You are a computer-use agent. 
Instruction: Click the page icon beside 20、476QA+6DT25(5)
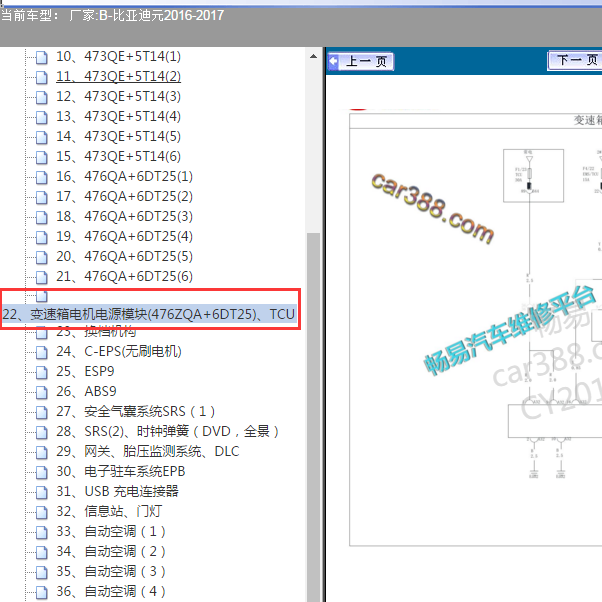pyautogui.click(x=41, y=257)
